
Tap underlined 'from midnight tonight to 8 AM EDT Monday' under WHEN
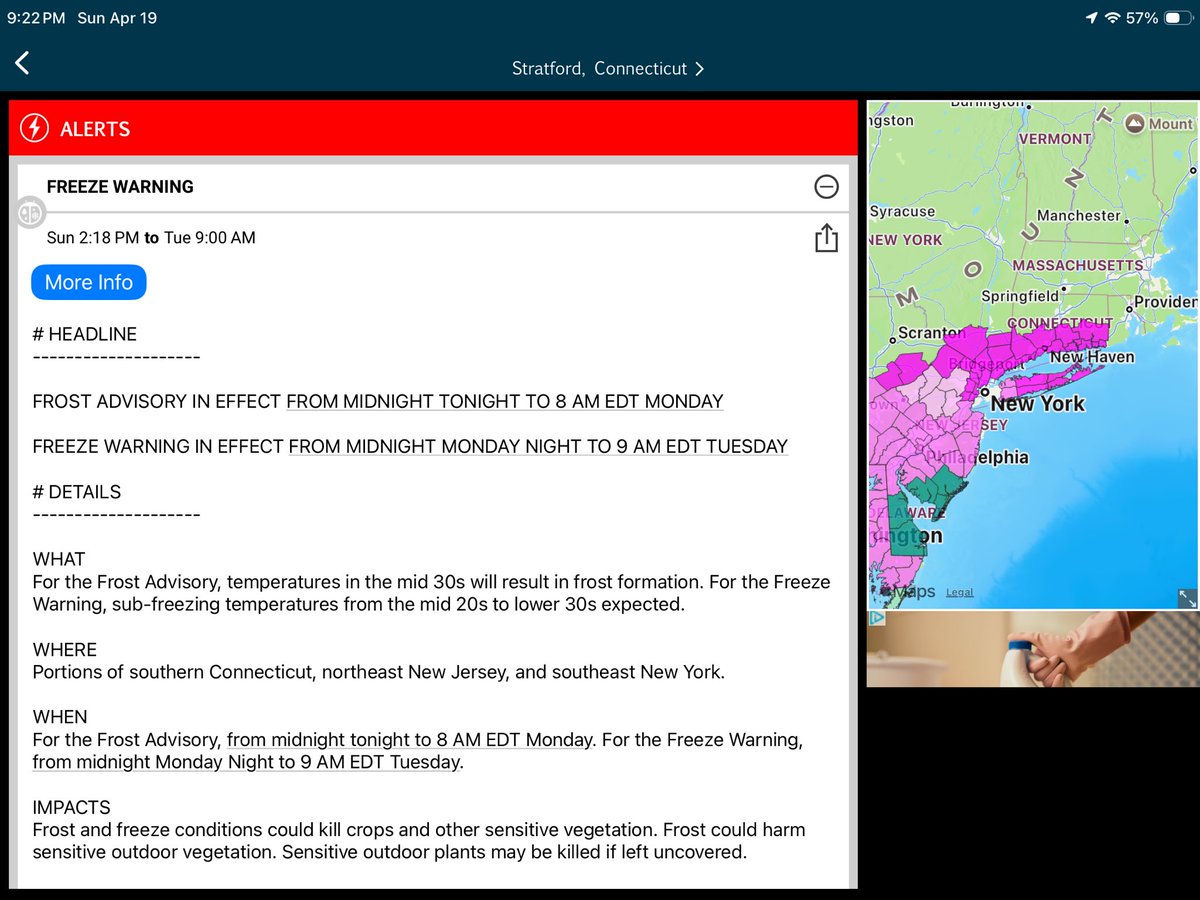pos(409,740)
